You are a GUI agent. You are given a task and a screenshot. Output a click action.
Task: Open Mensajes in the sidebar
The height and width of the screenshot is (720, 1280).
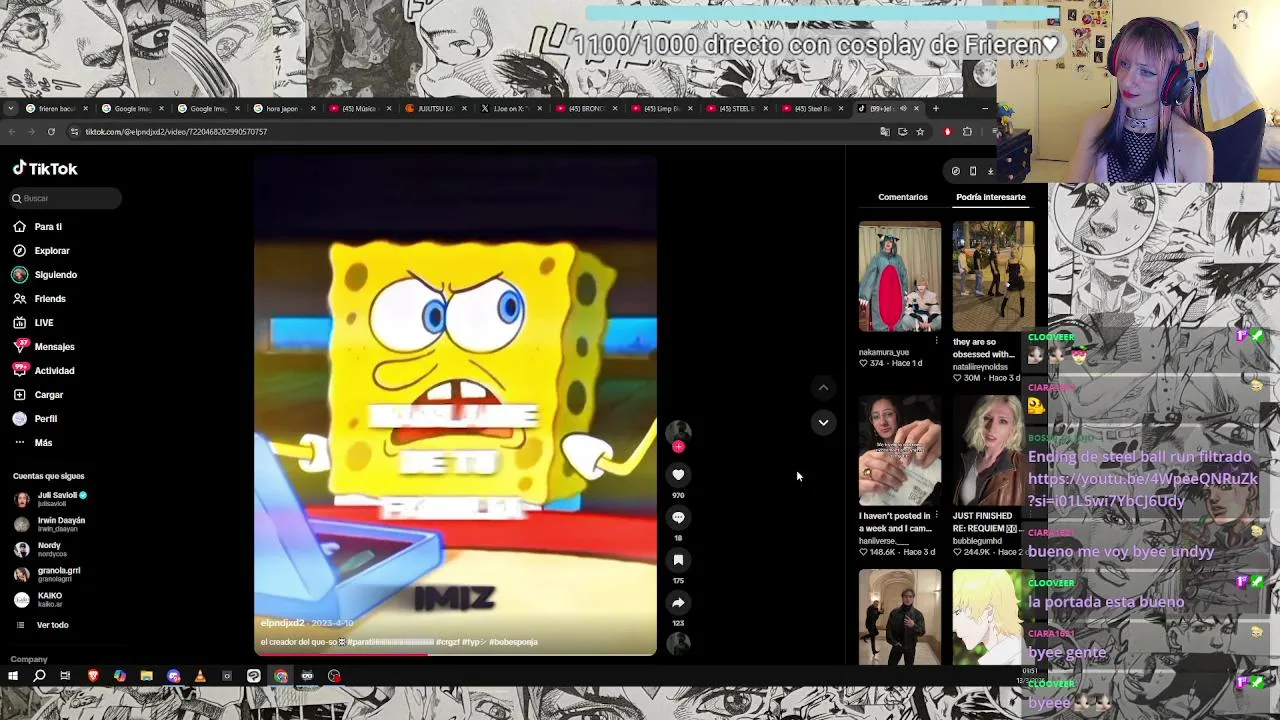54,347
